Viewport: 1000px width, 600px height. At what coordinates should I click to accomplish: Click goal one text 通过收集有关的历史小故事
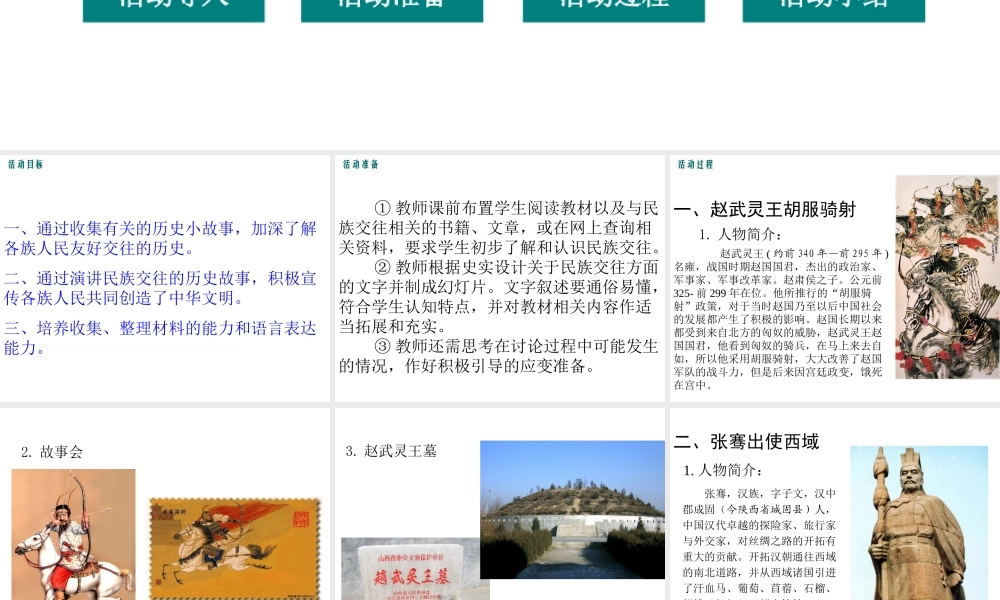pyautogui.click(x=160, y=238)
